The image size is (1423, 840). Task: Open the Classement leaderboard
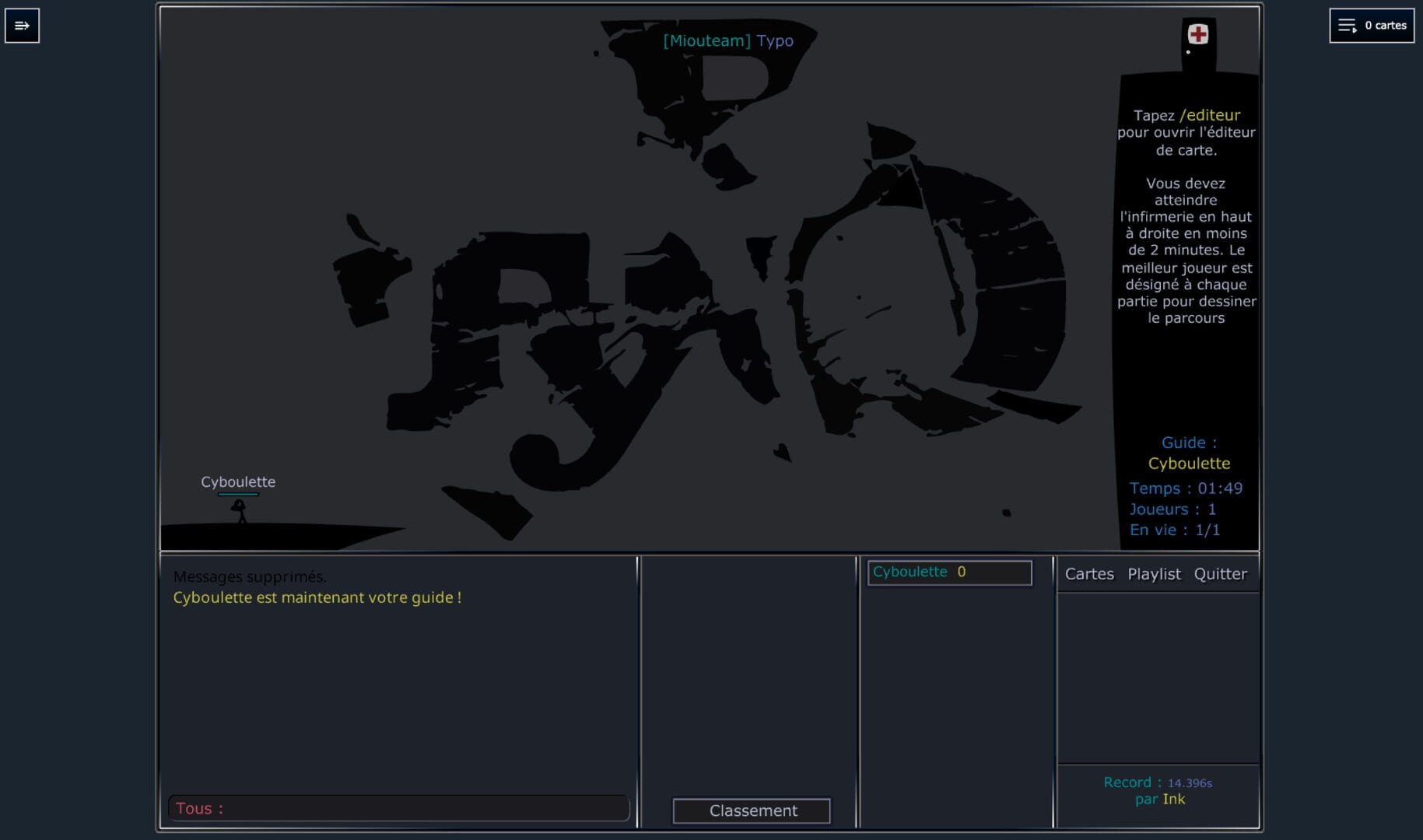752,810
